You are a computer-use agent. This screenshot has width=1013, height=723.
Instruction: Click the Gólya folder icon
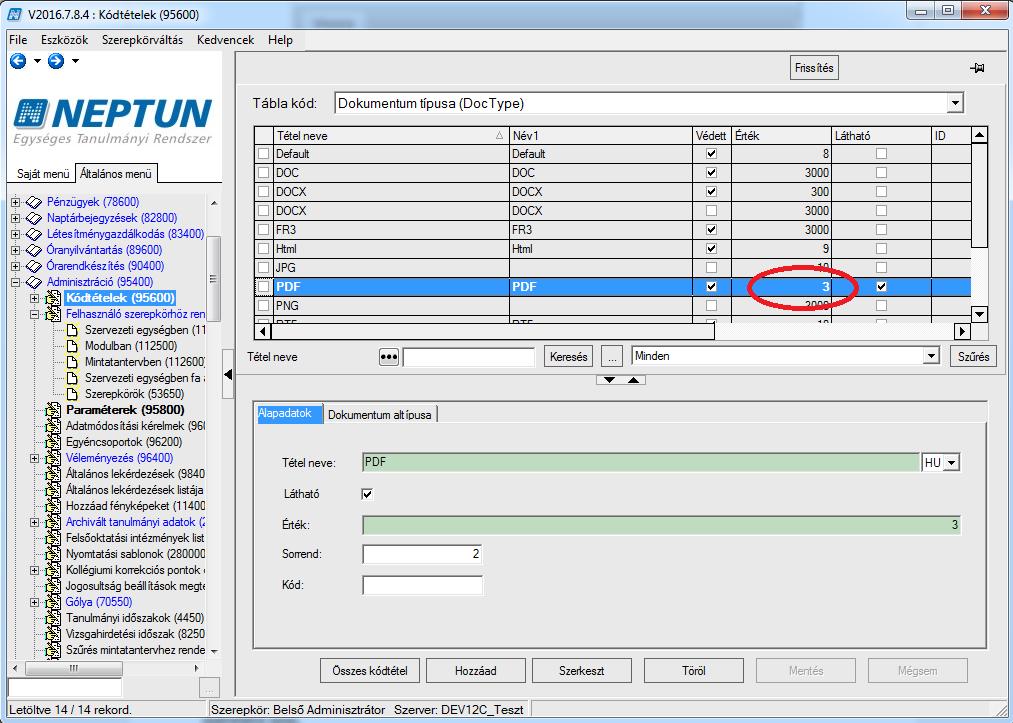53,602
